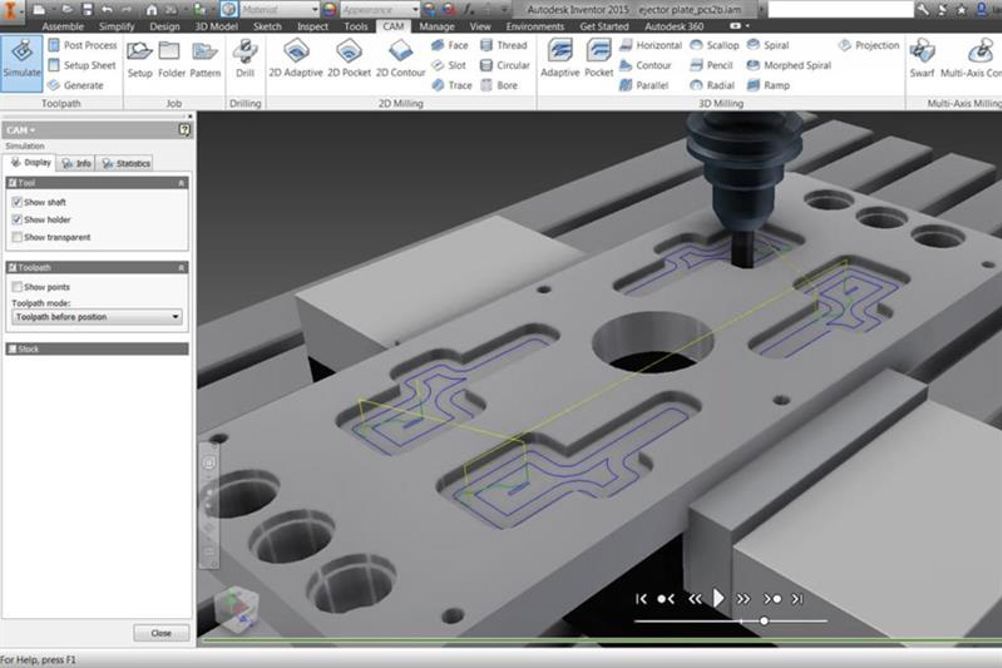The height and width of the screenshot is (668, 1002).
Task: Add a new Folder in Job panel
Action: point(171,59)
